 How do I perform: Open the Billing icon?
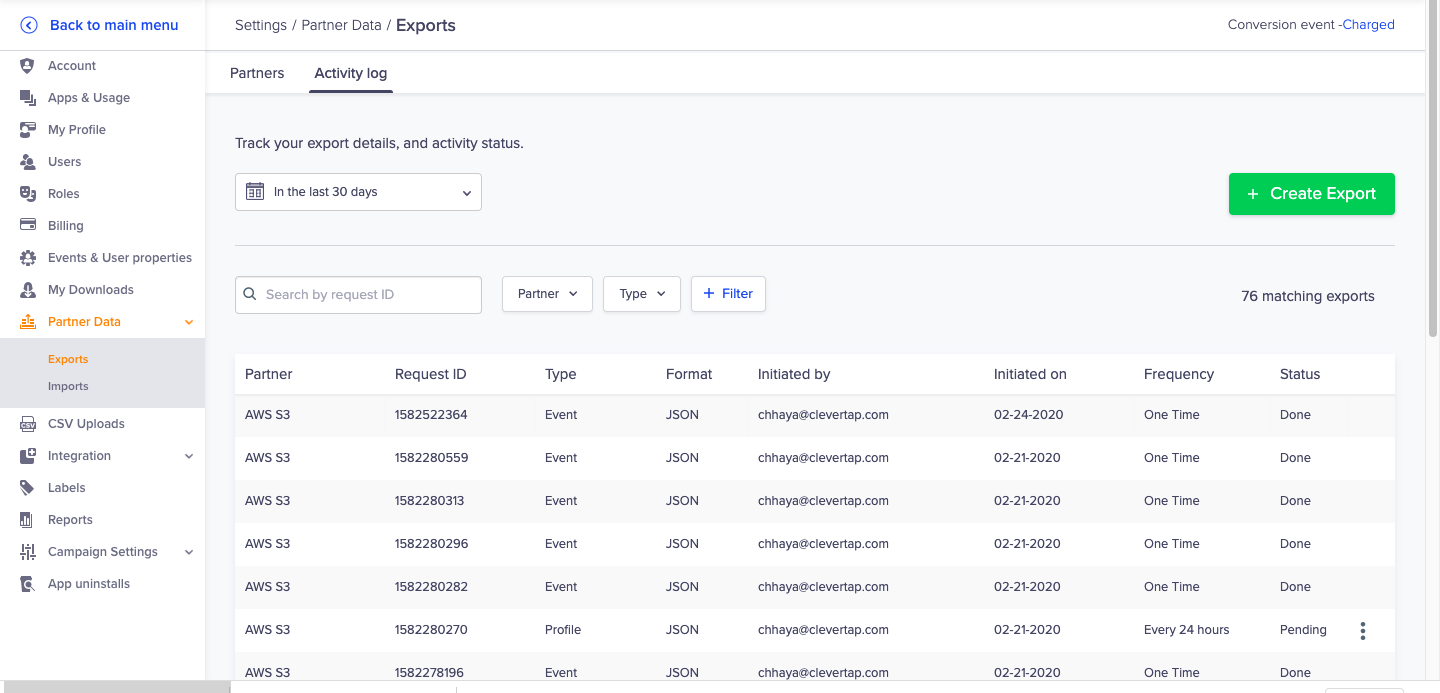click(x=27, y=225)
